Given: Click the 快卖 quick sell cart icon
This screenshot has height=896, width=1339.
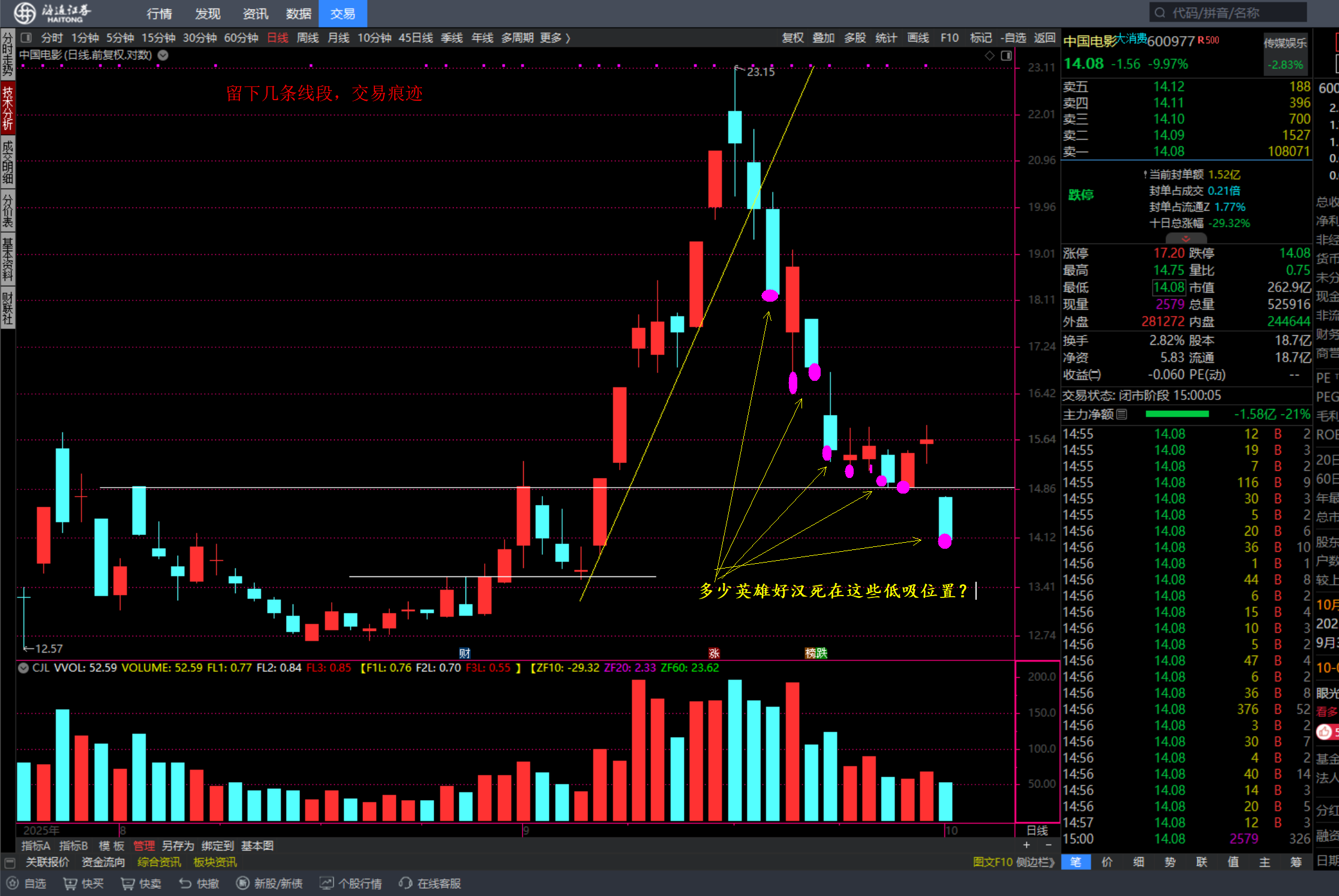Looking at the screenshot, I should (128, 883).
